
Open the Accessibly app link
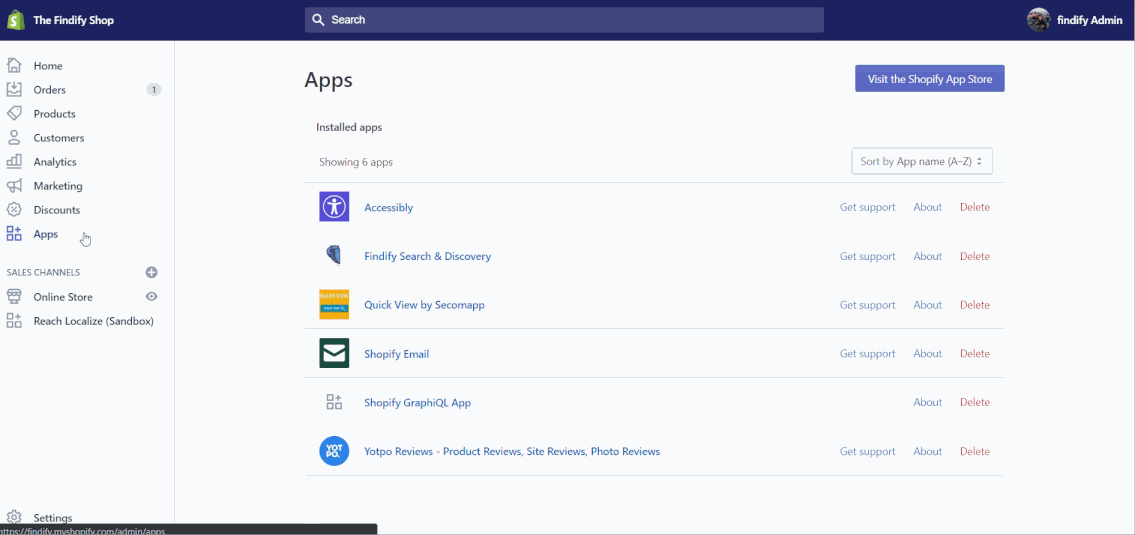point(389,207)
